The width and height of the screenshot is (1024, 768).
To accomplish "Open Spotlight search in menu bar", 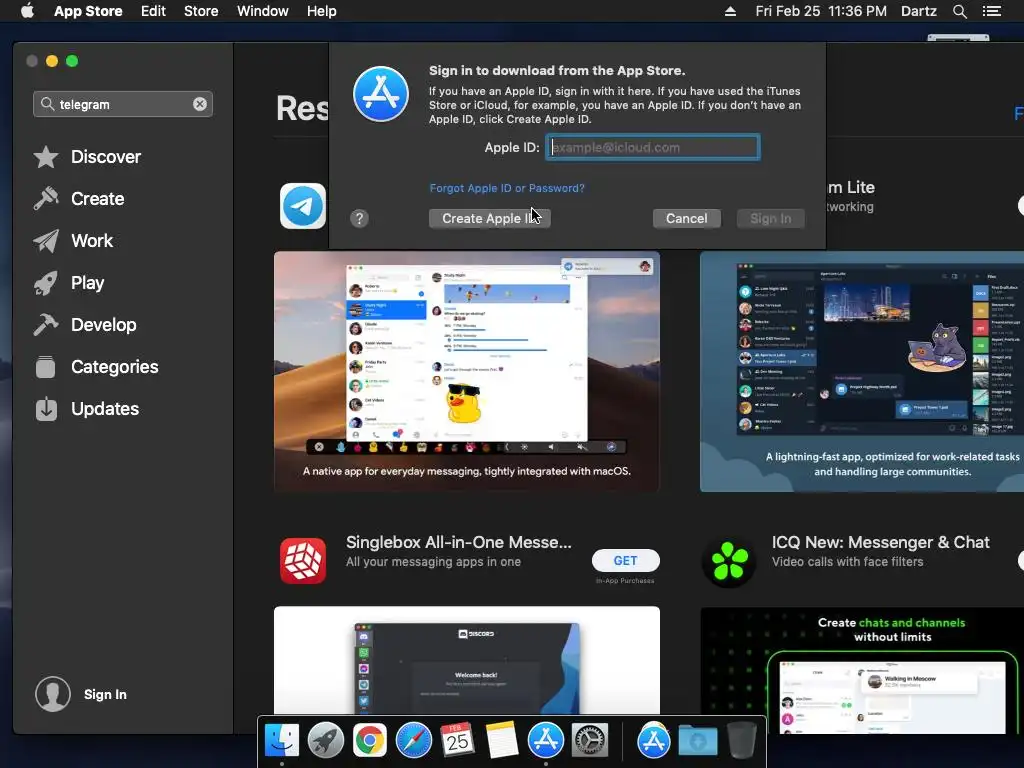I will (x=959, y=11).
